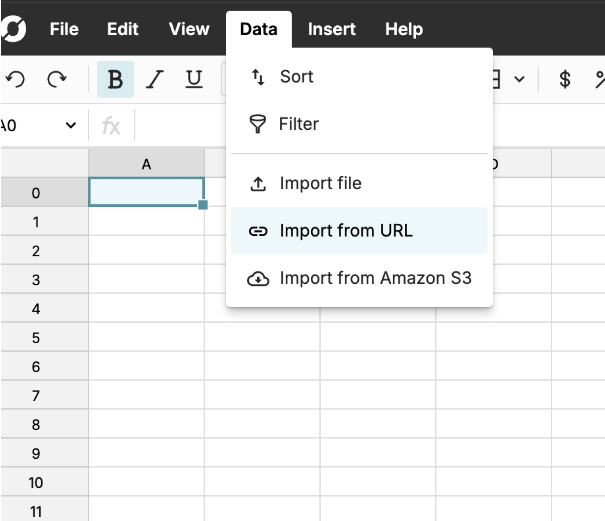Open the Insert menu

pos(331,29)
